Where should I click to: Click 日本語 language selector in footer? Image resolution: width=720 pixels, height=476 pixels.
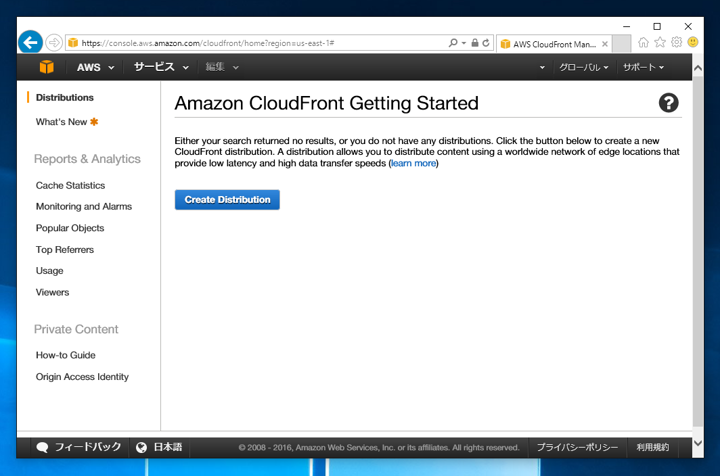159,448
